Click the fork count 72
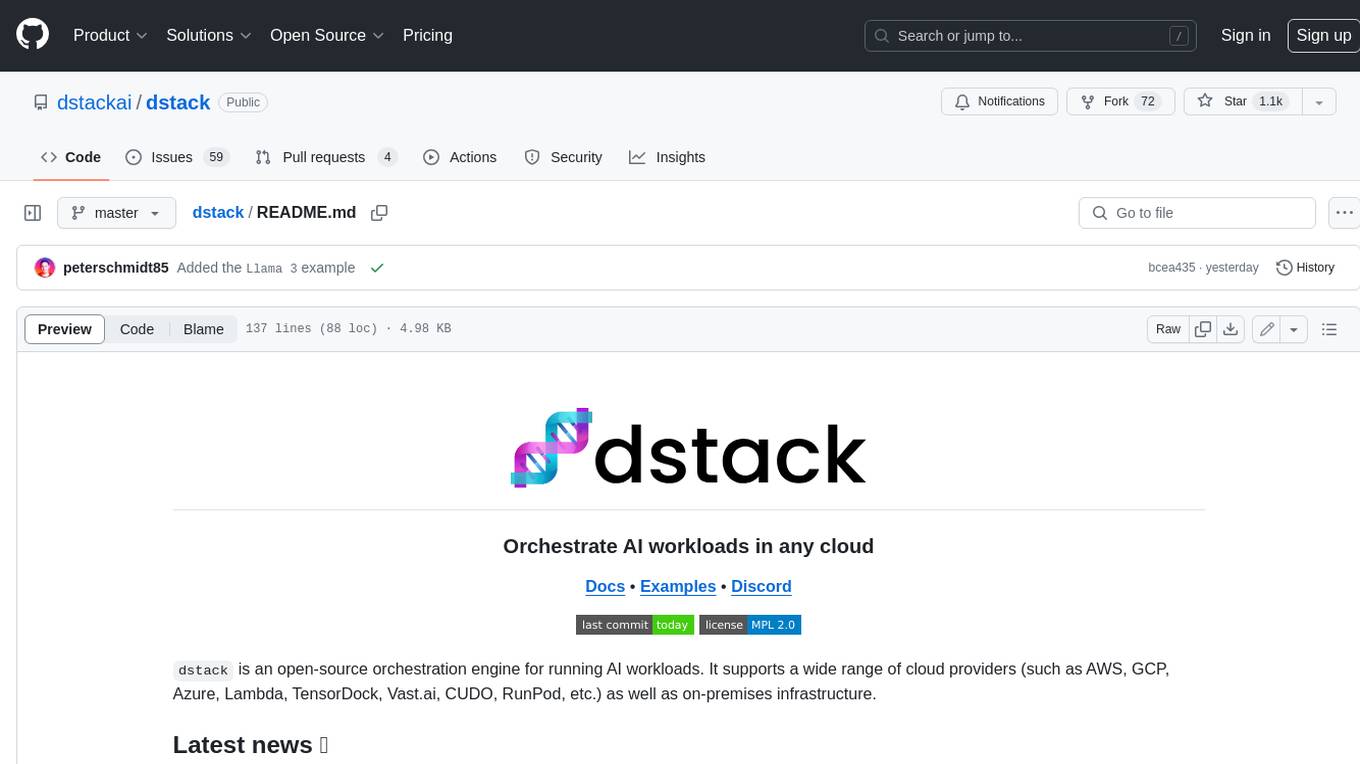The width and height of the screenshot is (1360, 764). [1148, 102]
